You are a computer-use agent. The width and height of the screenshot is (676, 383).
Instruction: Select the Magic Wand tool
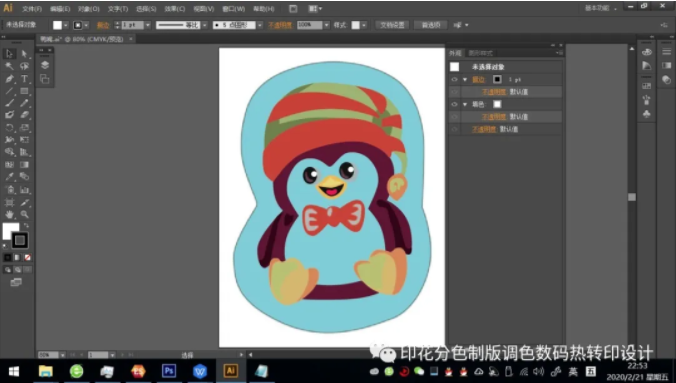point(9,66)
